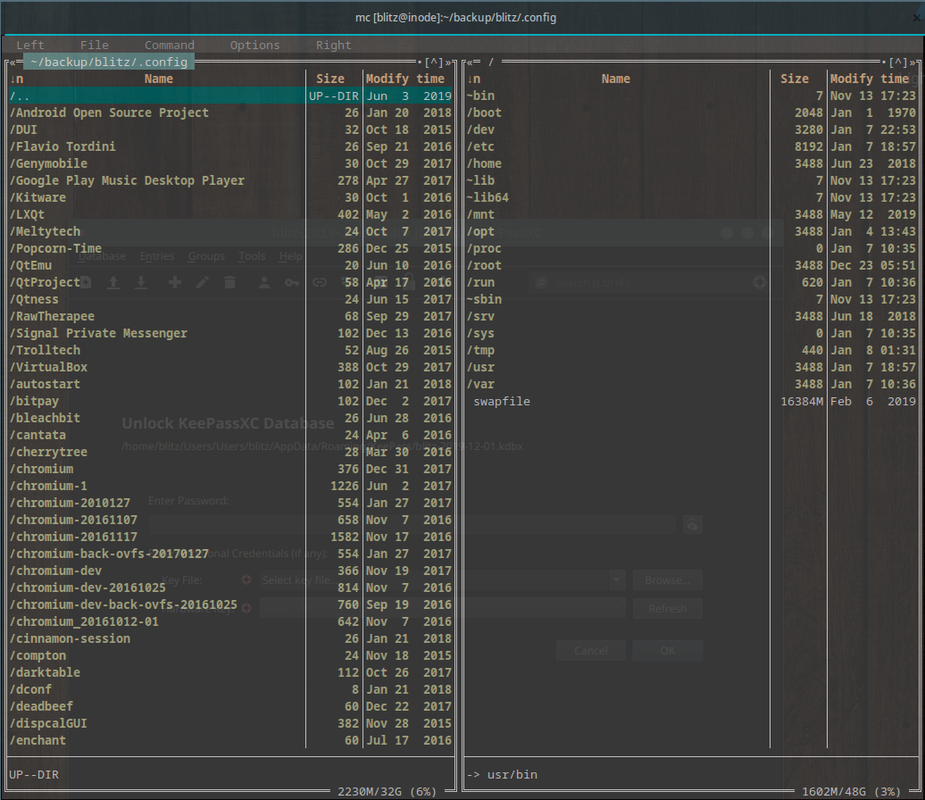Image resolution: width=925 pixels, height=800 pixels.
Task: Go forward with » in the .config panel
Action: 448,62
